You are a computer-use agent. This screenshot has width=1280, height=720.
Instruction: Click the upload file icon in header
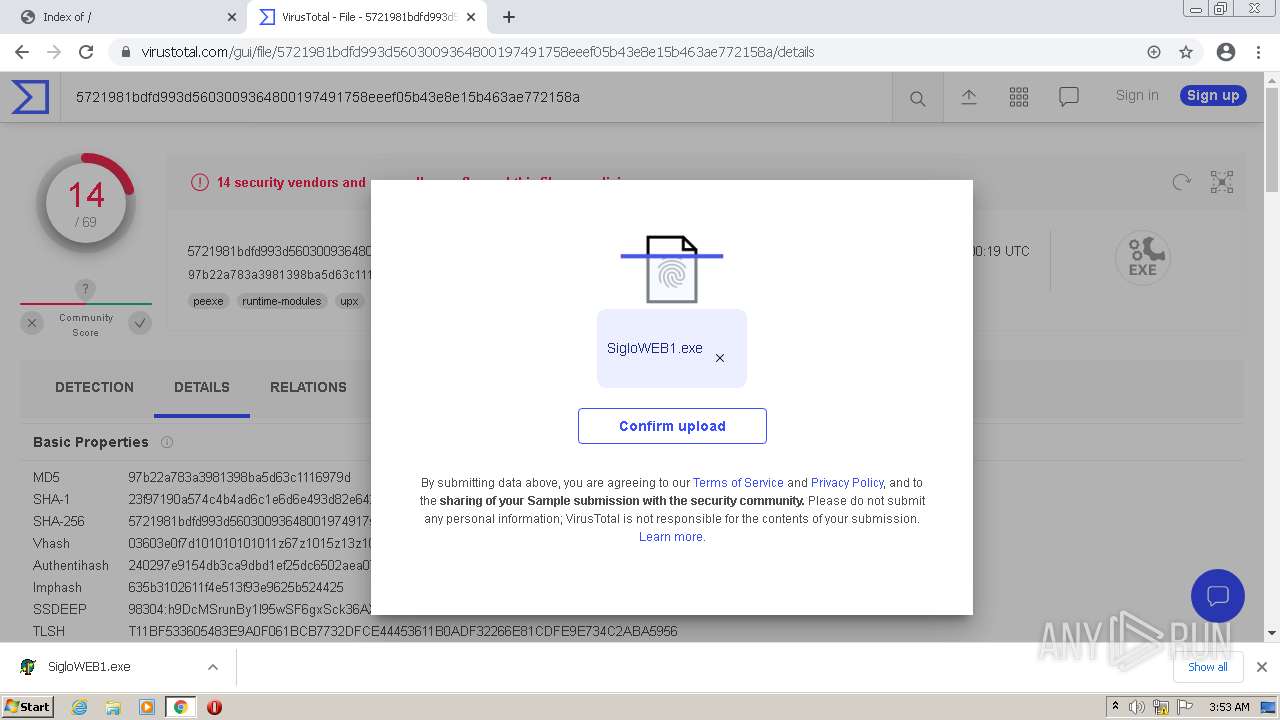(969, 97)
